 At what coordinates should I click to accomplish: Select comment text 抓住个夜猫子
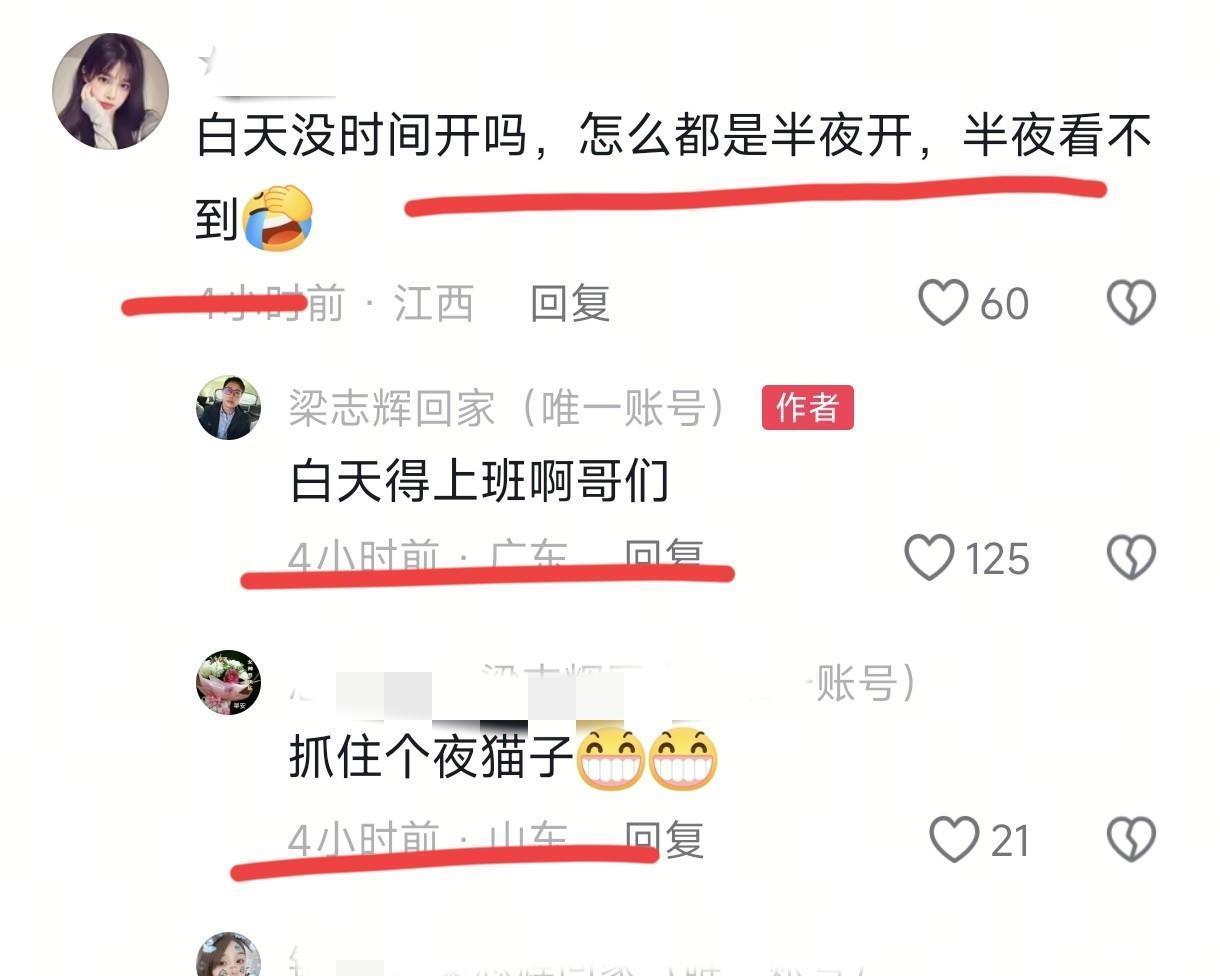pyautogui.click(x=431, y=759)
